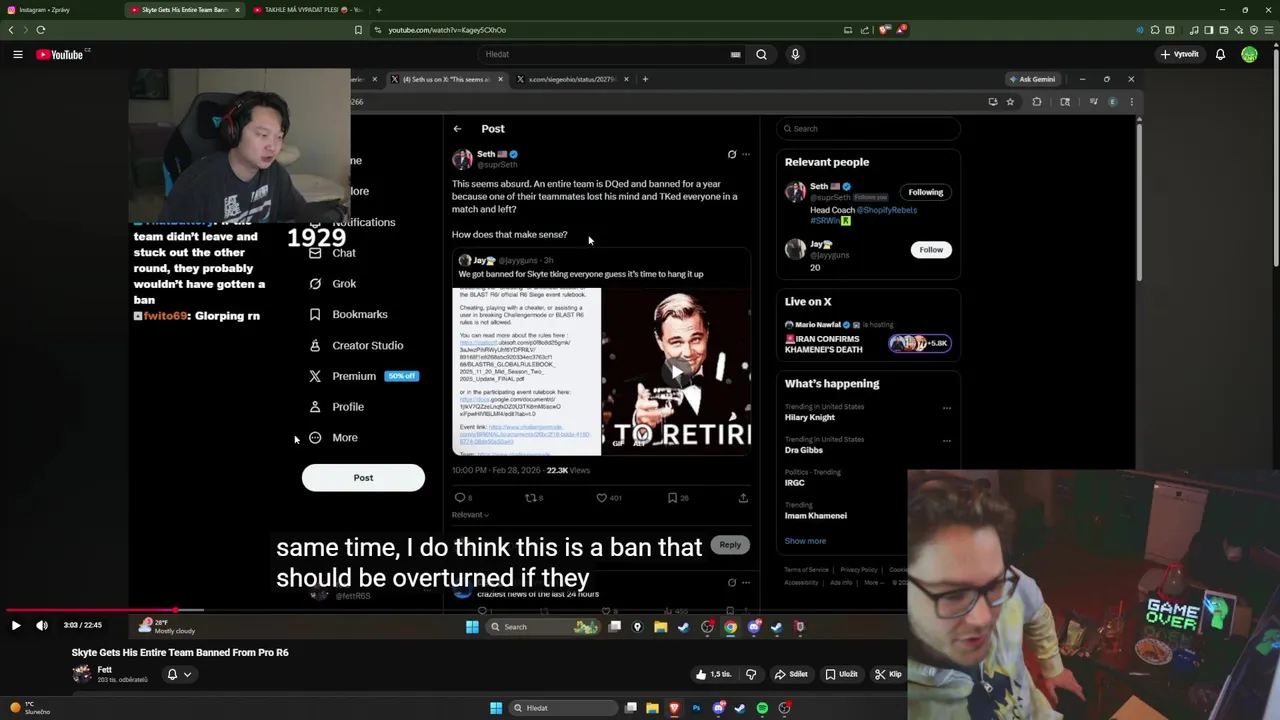Open the Vytvořit create button
This screenshot has width=1280, height=720.
[1180, 54]
